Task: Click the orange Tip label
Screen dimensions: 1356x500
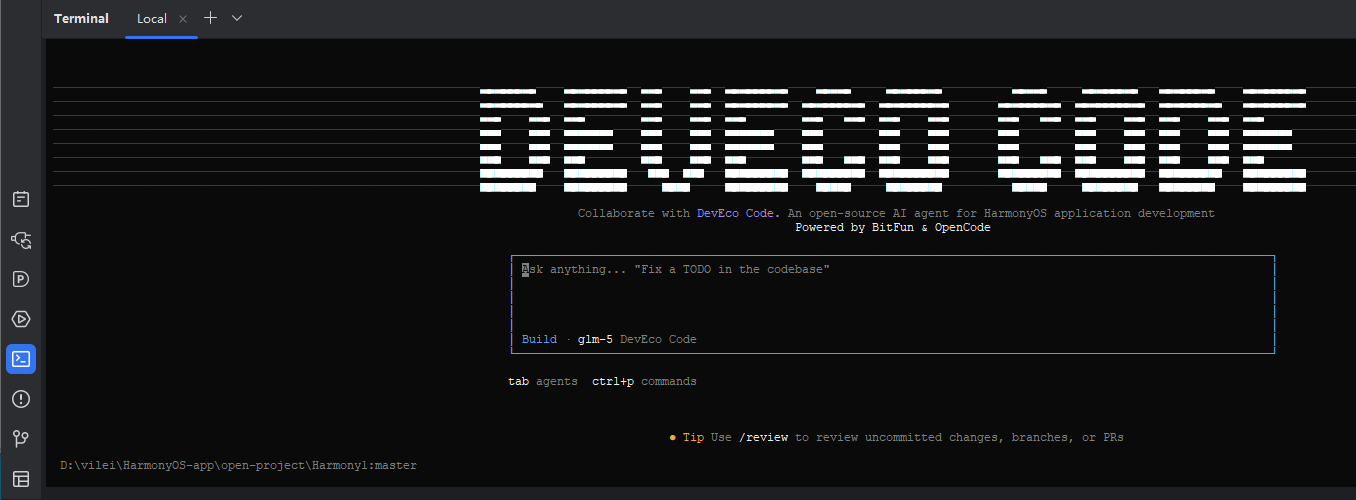Action: [694, 437]
